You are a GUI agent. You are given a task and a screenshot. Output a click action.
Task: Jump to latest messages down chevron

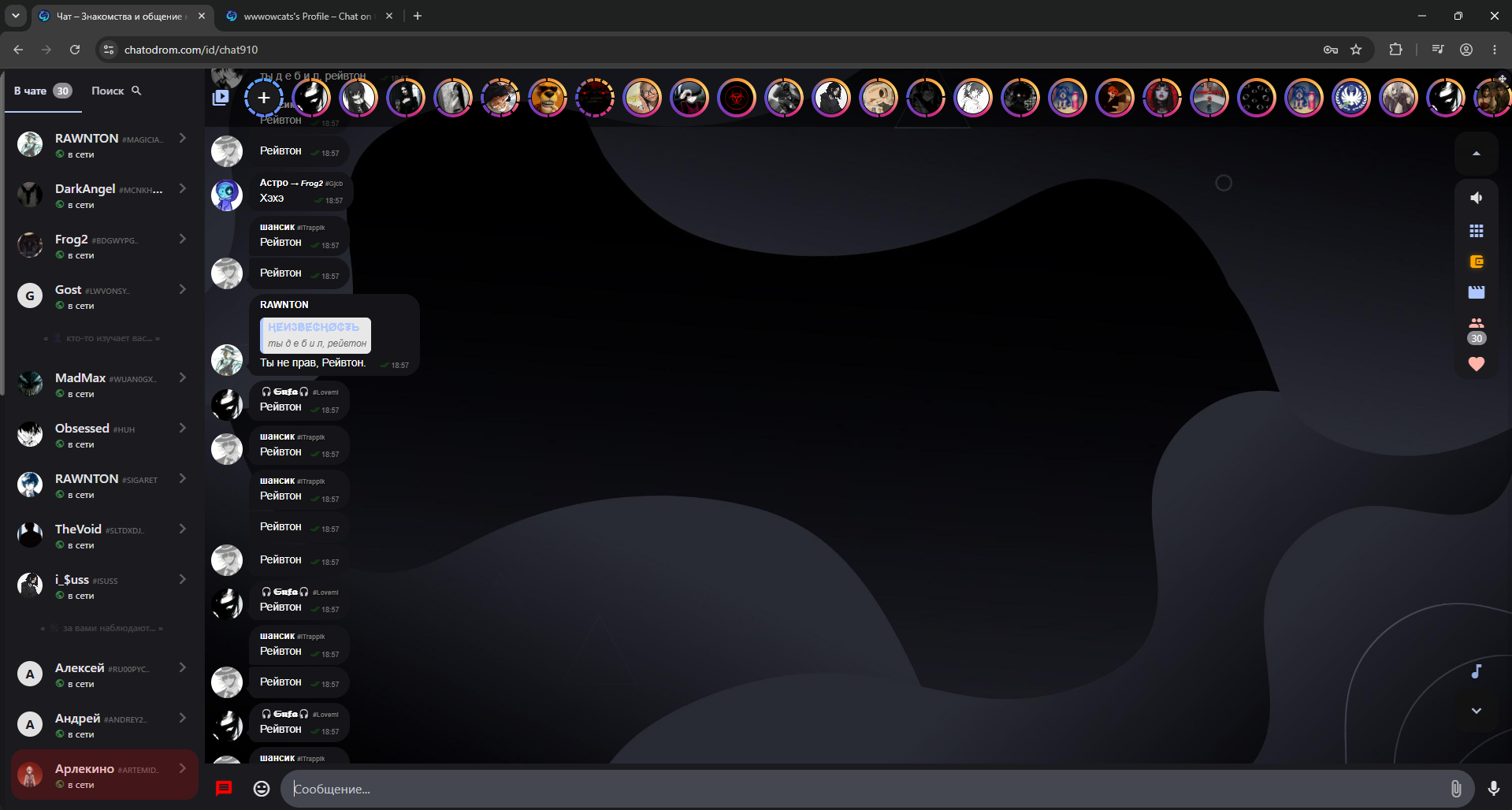pyautogui.click(x=1477, y=711)
